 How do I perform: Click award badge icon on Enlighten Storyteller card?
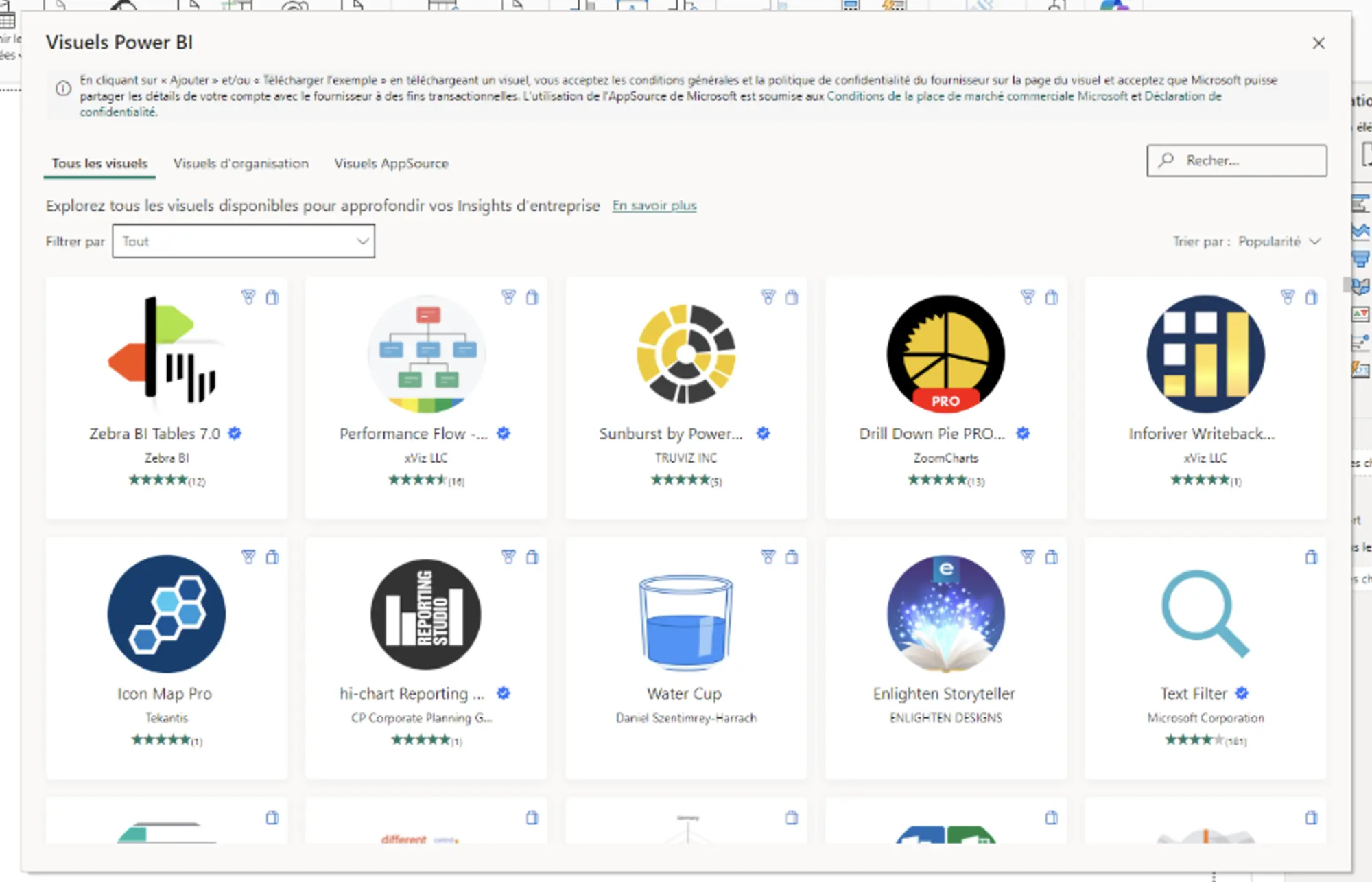point(1028,557)
